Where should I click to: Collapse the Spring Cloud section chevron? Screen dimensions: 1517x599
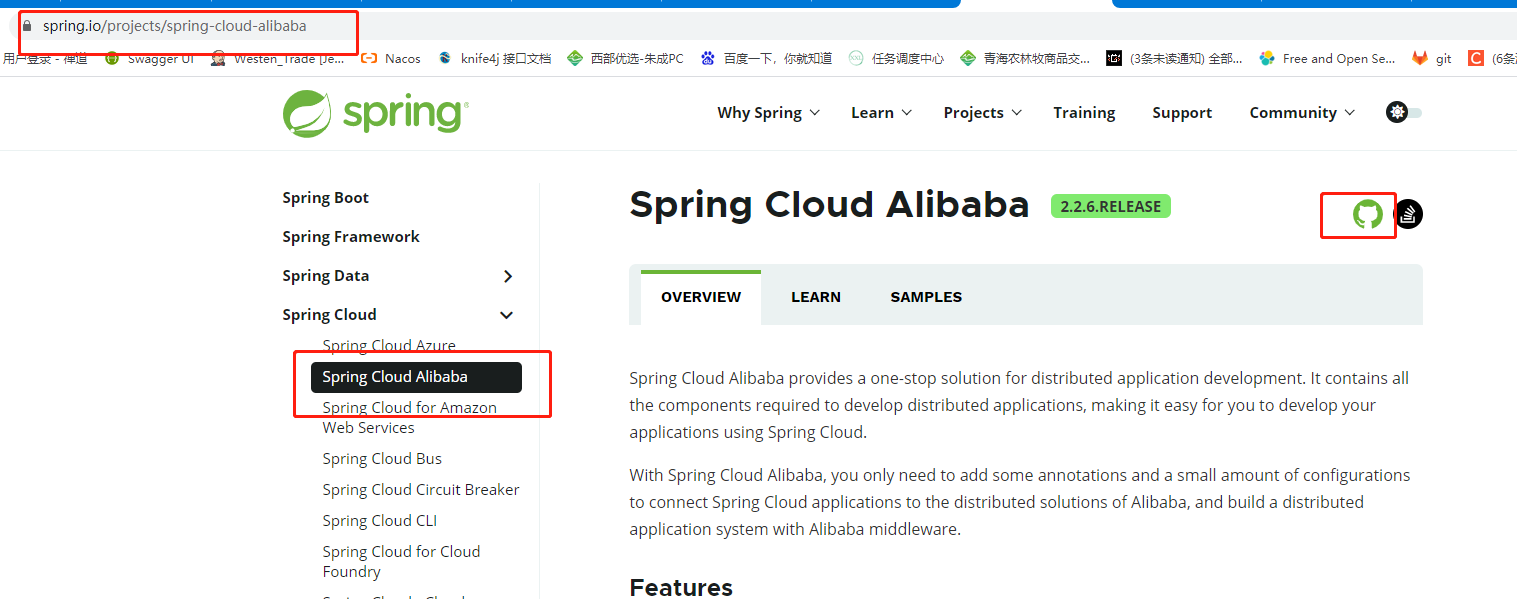507,314
